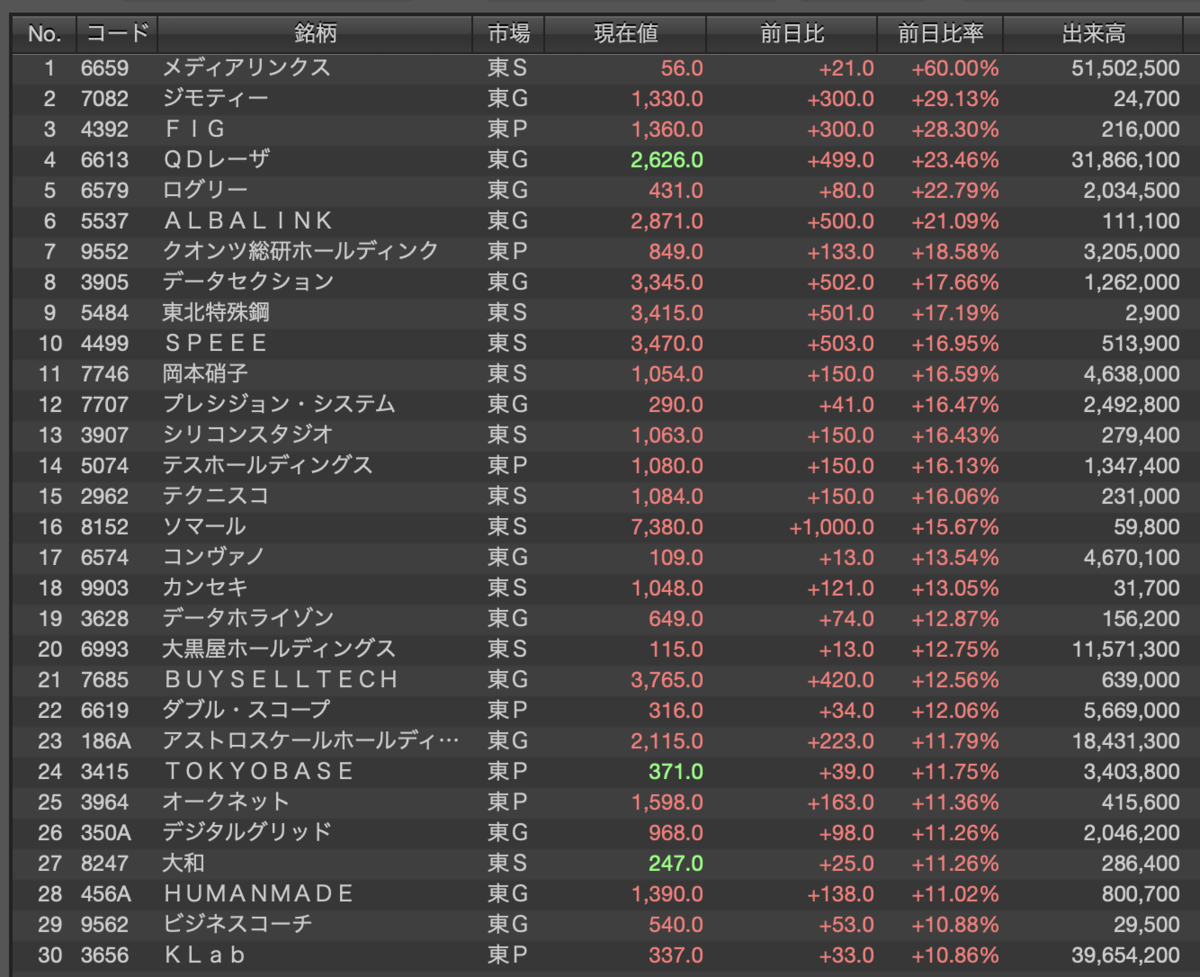
Task: Open the ＦＩＧ stock row name
Action: click(194, 129)
